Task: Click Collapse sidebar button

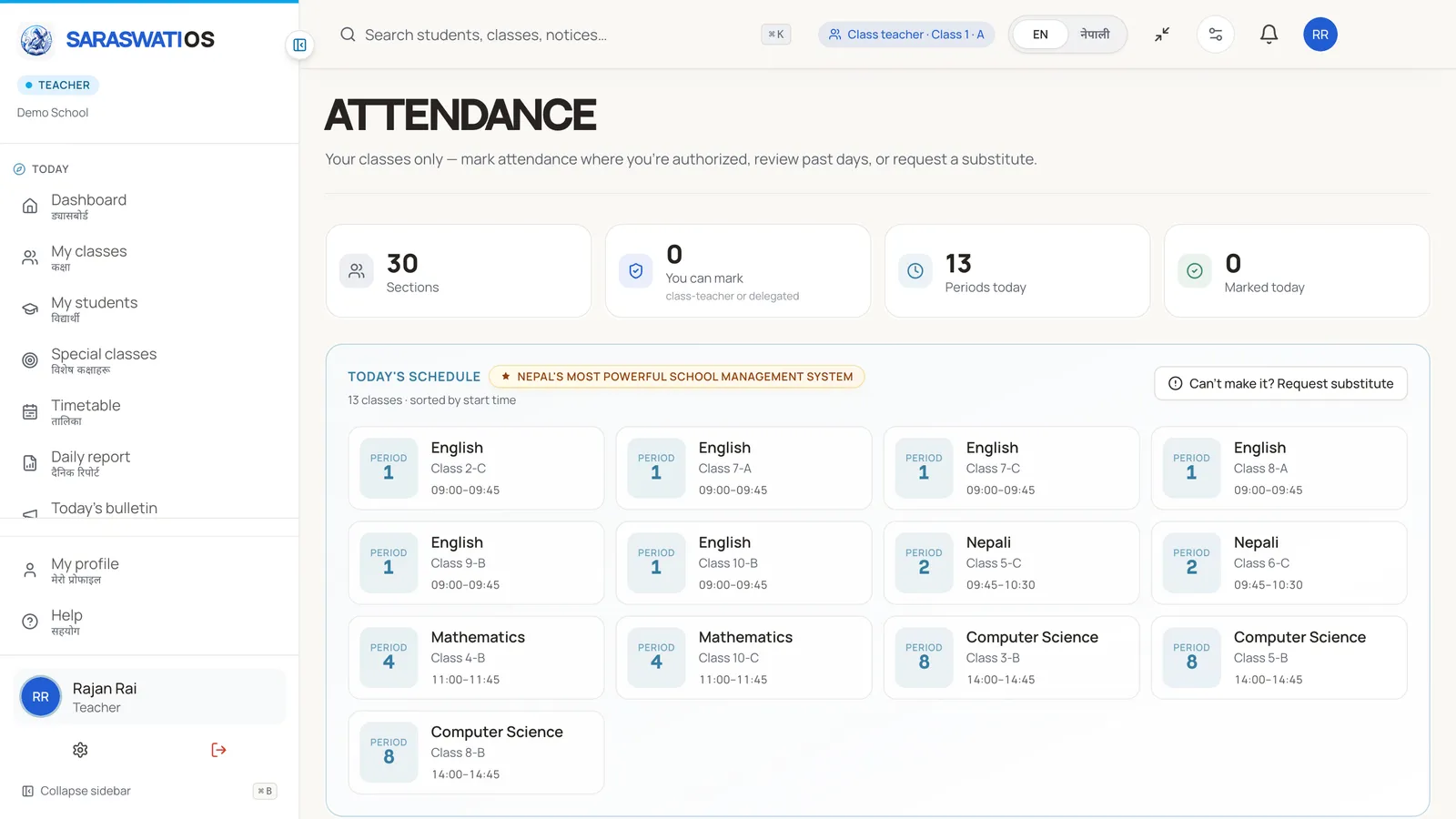Action: [149, 791]
